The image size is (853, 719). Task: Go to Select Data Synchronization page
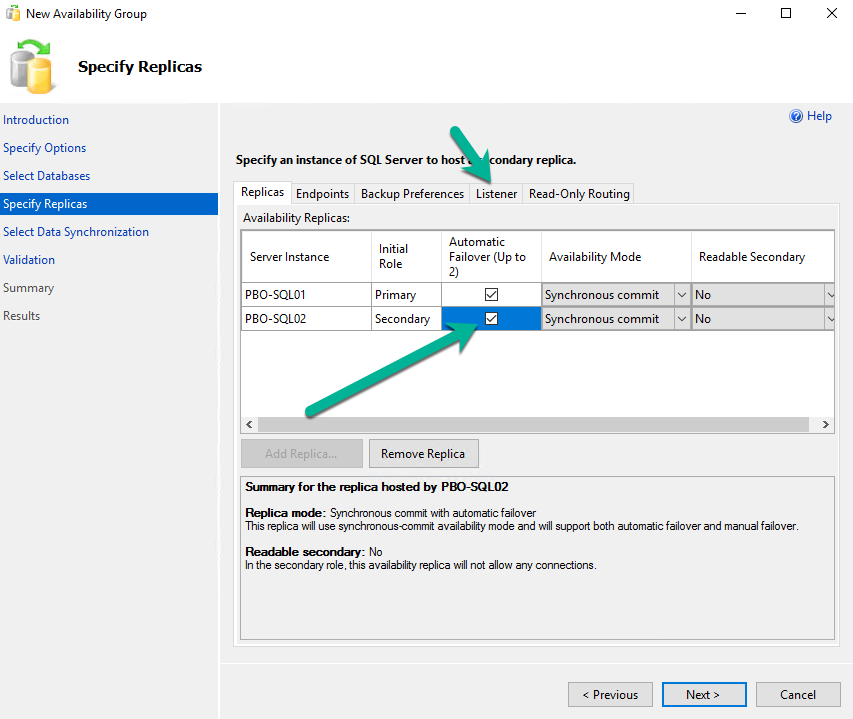point(76,232)
